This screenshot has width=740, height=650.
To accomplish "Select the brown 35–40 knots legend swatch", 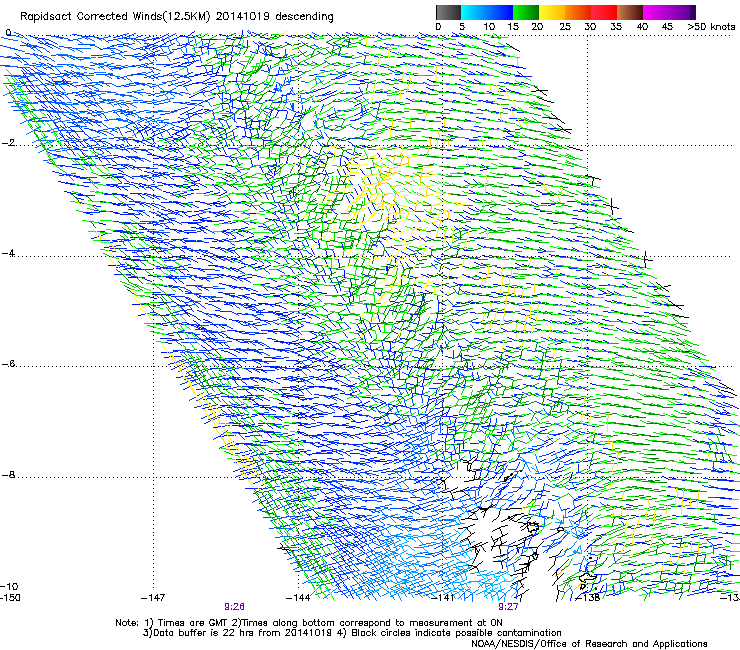I will pyautogui.click(x=630, y=12).
